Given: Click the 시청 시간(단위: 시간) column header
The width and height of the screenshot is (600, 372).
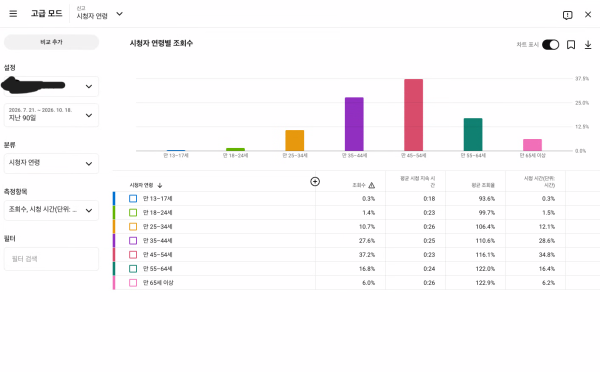Looking at the screenshot, I should point(539,182).
